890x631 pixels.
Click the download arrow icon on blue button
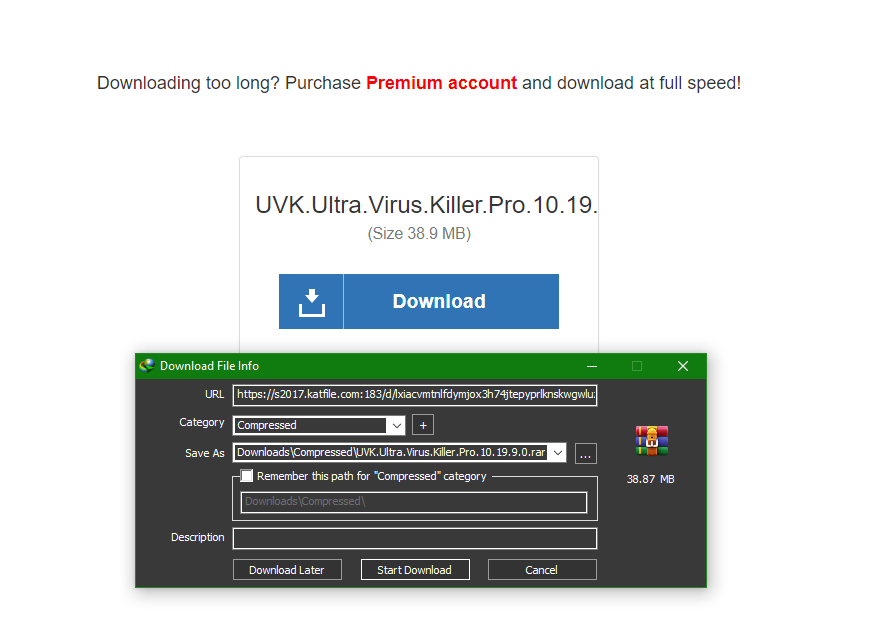click(312, 302)
